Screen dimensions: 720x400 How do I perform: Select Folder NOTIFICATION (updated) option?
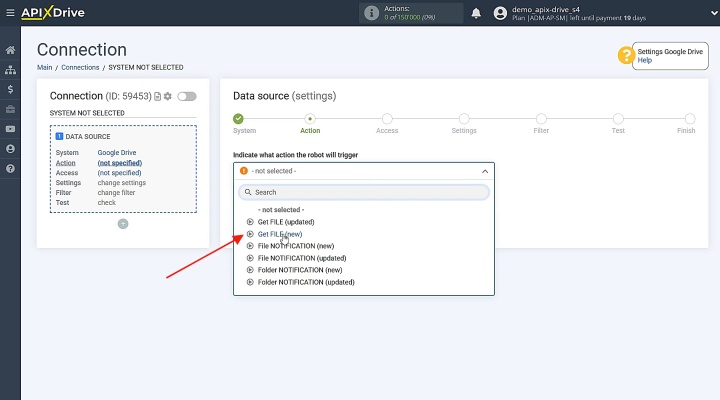tap(306, 282)
